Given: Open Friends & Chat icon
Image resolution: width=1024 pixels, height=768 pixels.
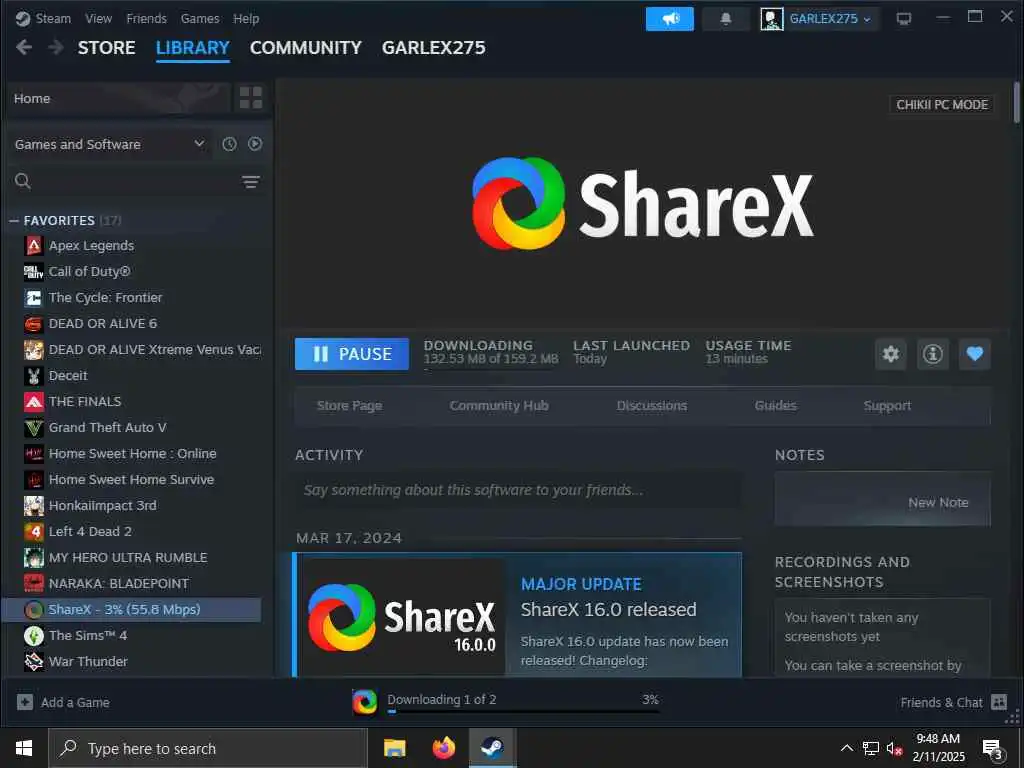Looking at the screenshot, I should pyautogui.click(x=999, y=702).
